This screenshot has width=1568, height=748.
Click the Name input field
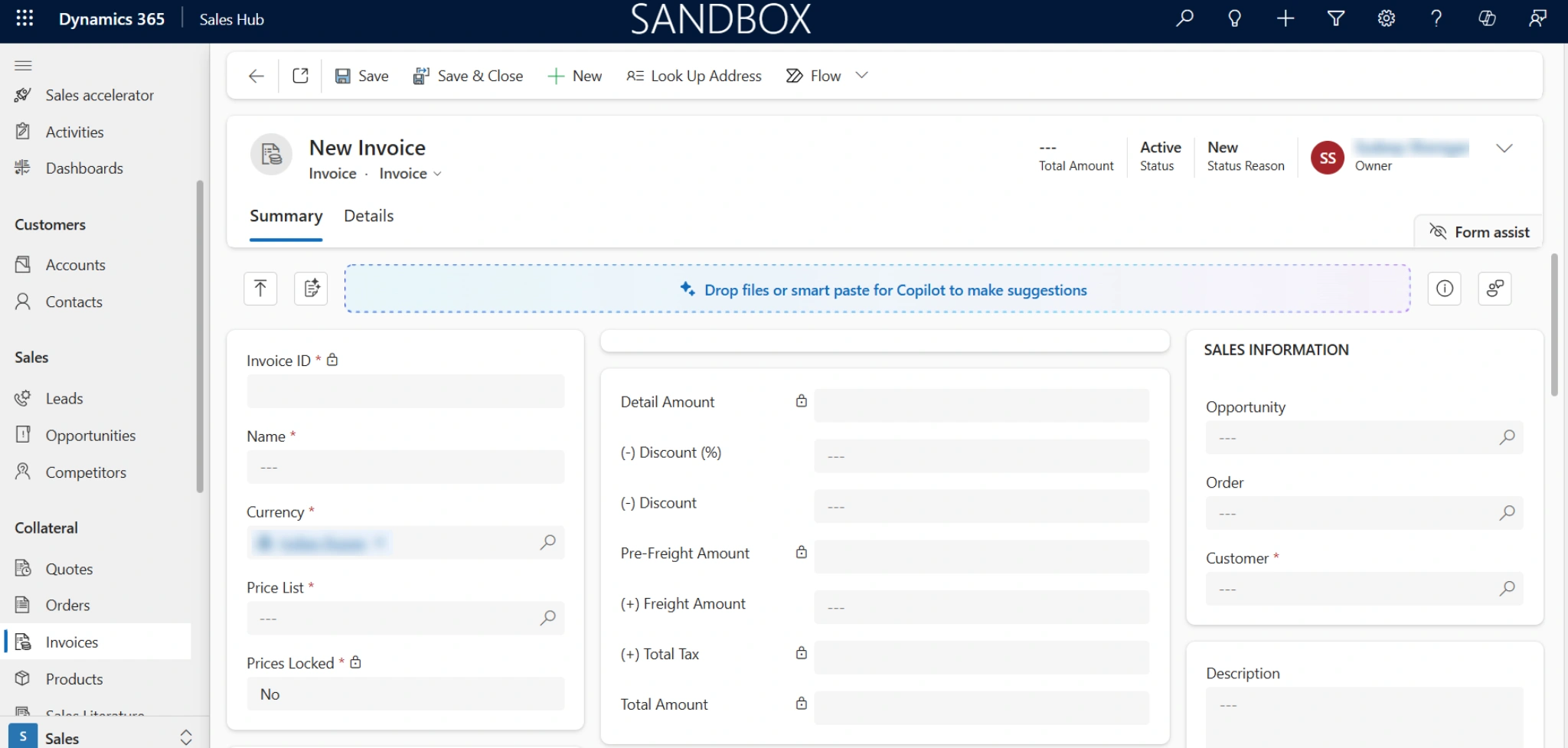pyautogui.click(x=405, y=467)
